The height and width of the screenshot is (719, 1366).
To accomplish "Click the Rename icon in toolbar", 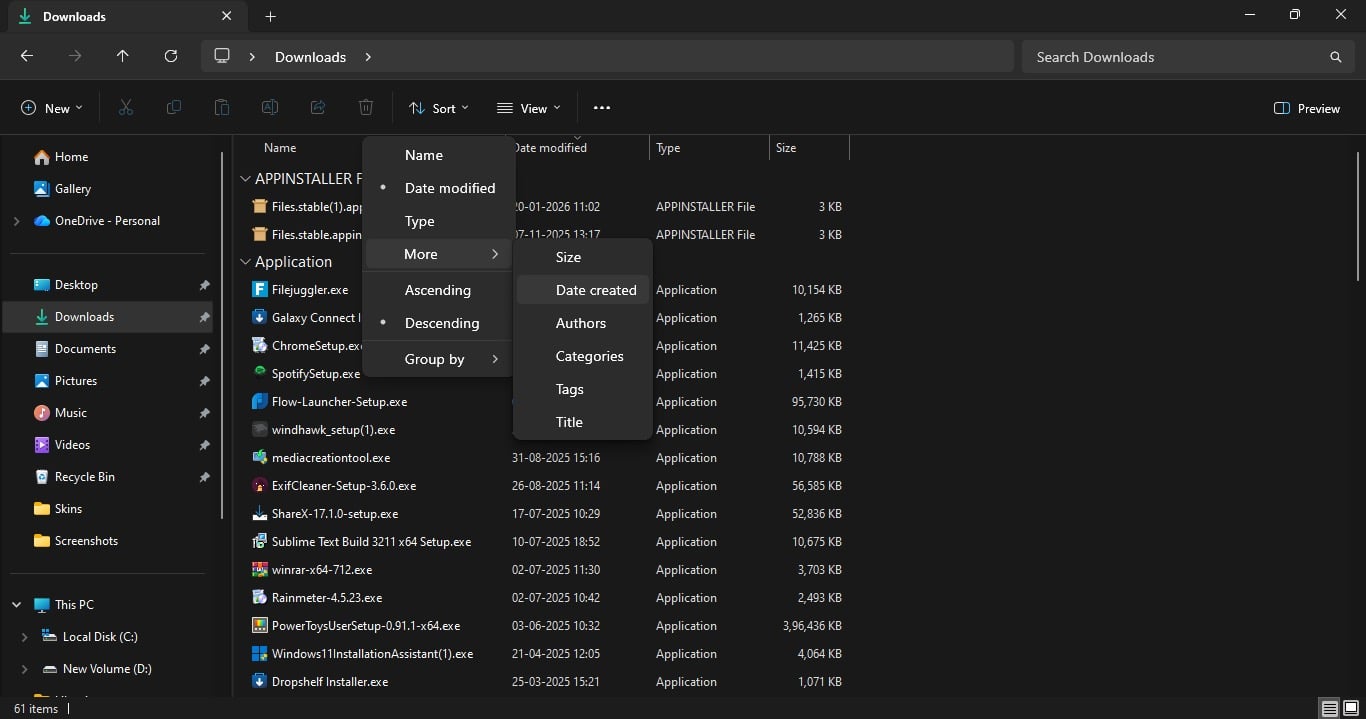I will 270,108.
